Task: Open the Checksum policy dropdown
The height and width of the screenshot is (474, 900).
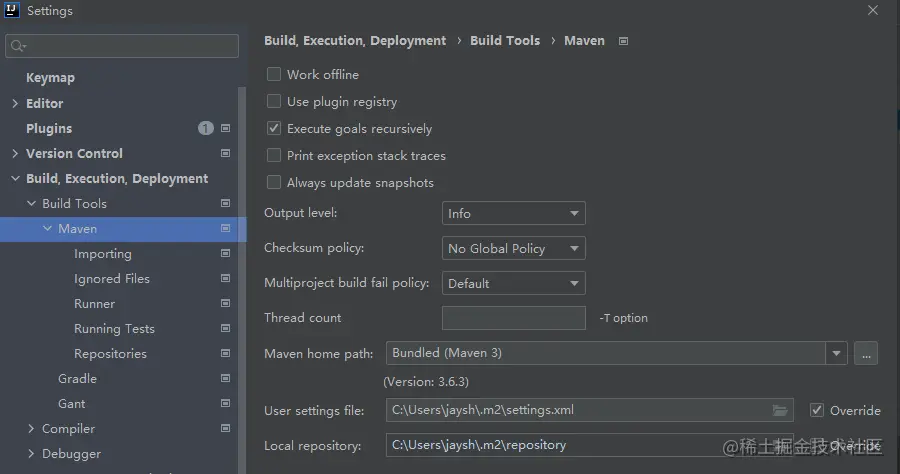Action: tap(513, 249)
